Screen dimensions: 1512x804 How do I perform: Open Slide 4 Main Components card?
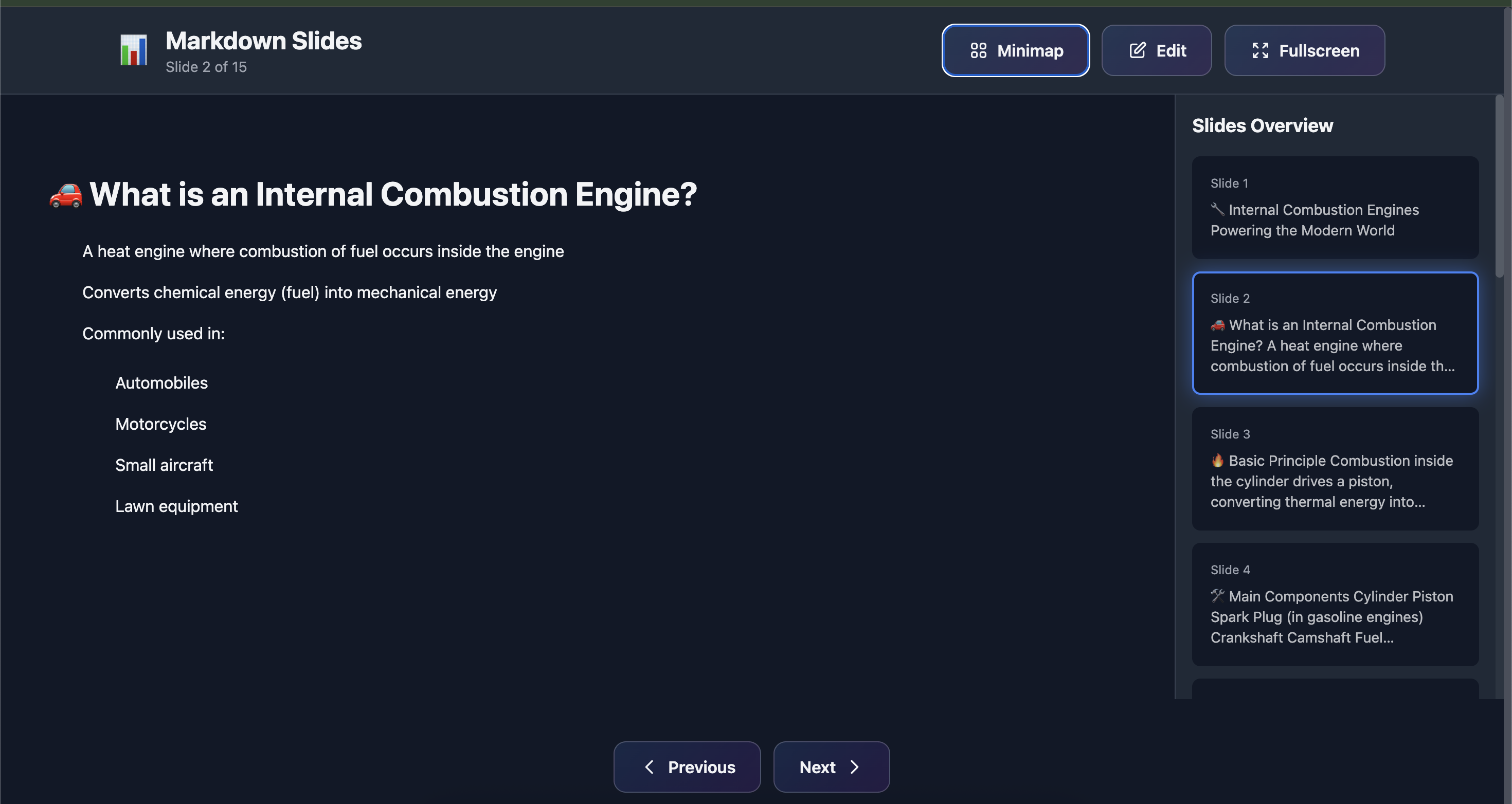click(1335, 605)
